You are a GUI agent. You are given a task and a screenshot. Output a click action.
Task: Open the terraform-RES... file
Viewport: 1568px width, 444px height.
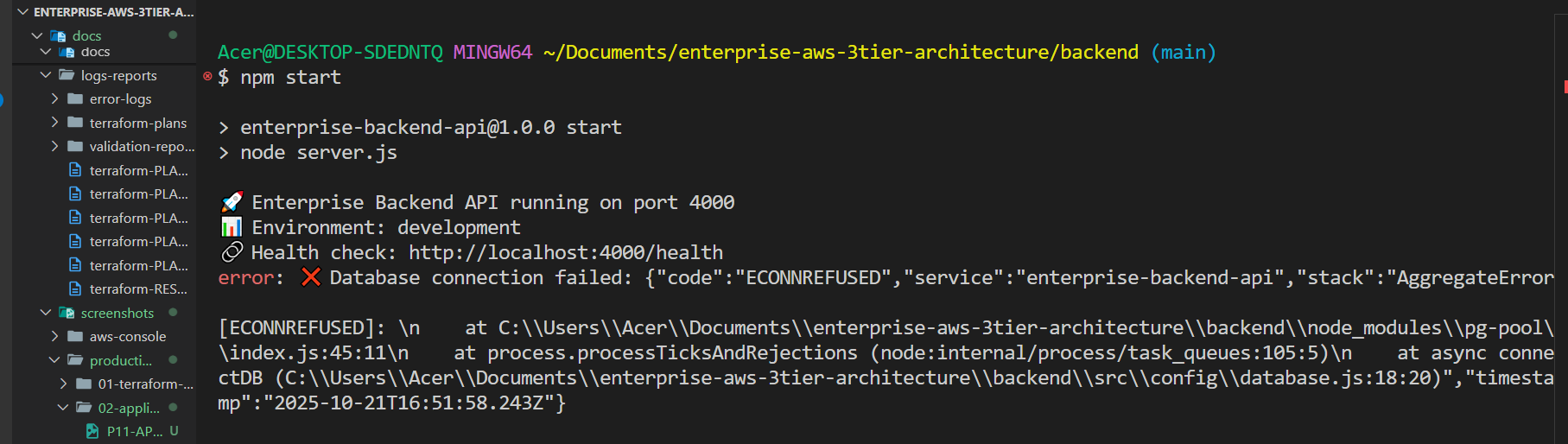[x=138, y=289]
